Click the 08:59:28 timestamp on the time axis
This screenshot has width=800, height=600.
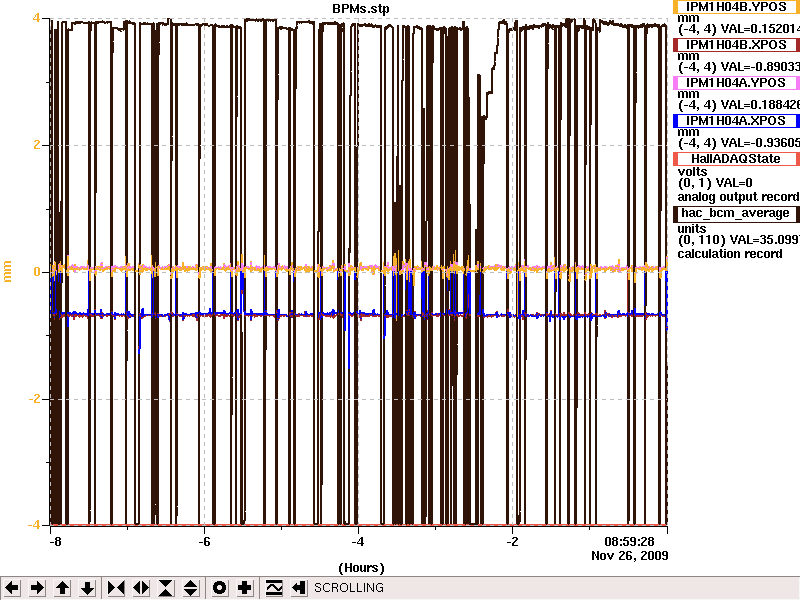tap(629, 542)
